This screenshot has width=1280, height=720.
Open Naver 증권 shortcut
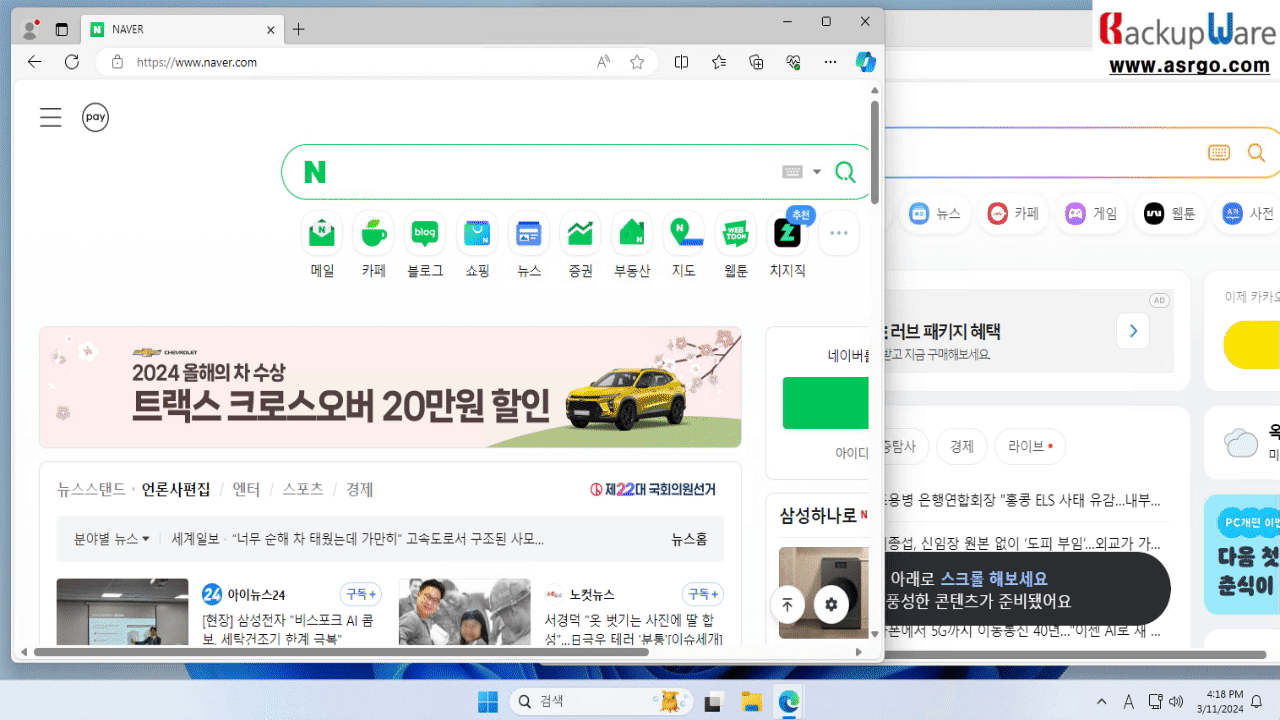[580, 245]
